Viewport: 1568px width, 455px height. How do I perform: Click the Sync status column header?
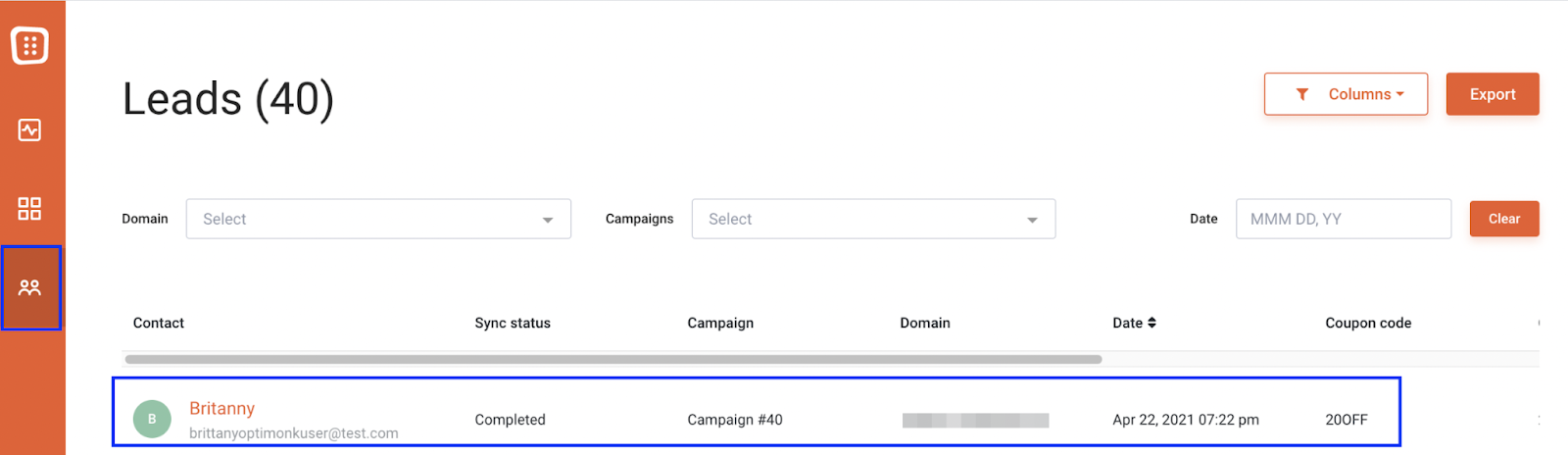coord(513,323)
